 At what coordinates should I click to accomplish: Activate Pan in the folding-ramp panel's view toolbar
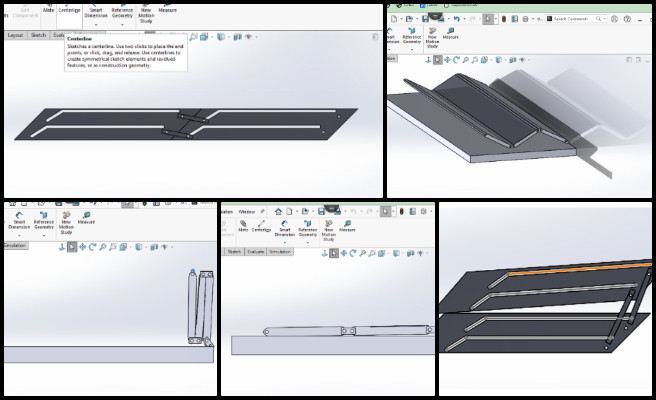coord(447,60)
